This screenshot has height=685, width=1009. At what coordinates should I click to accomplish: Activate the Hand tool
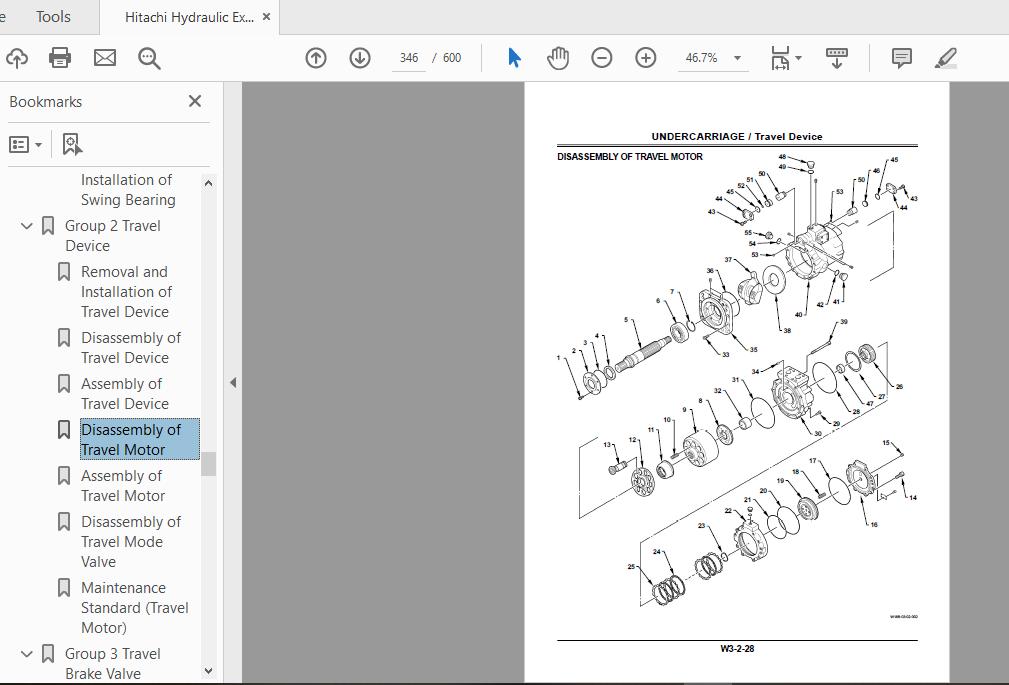557,57
